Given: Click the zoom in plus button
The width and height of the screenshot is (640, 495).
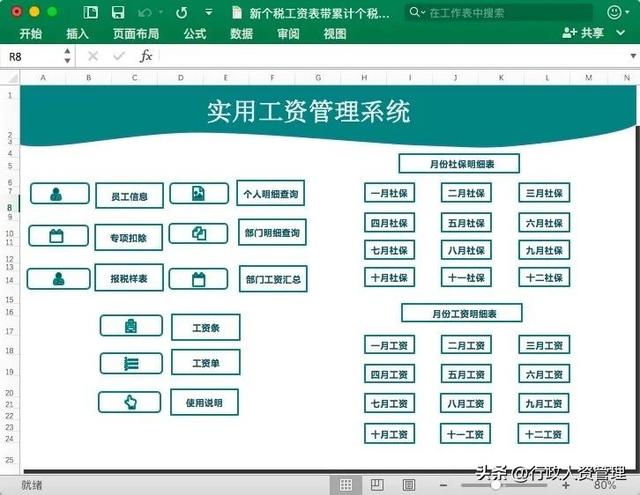Looking at the screenshot, I should [566, 485].
